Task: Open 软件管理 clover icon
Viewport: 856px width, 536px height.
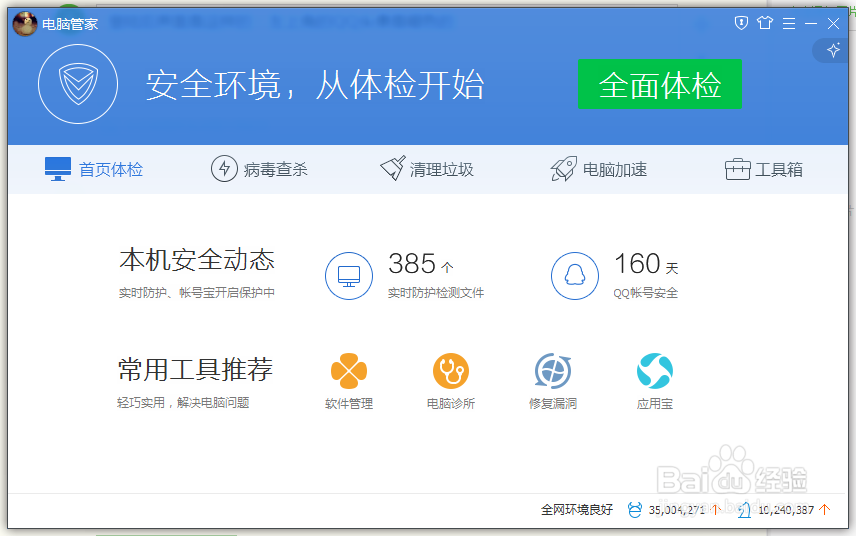Action: [x=349, y=371]
